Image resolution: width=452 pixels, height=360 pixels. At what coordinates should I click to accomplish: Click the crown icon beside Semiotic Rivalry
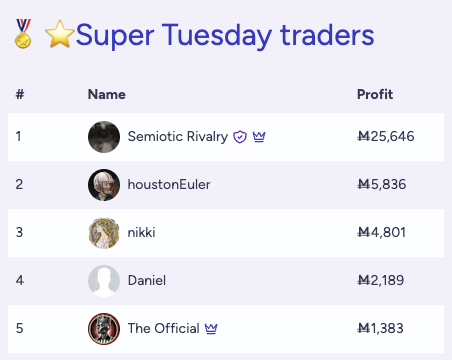pos(259,137)
